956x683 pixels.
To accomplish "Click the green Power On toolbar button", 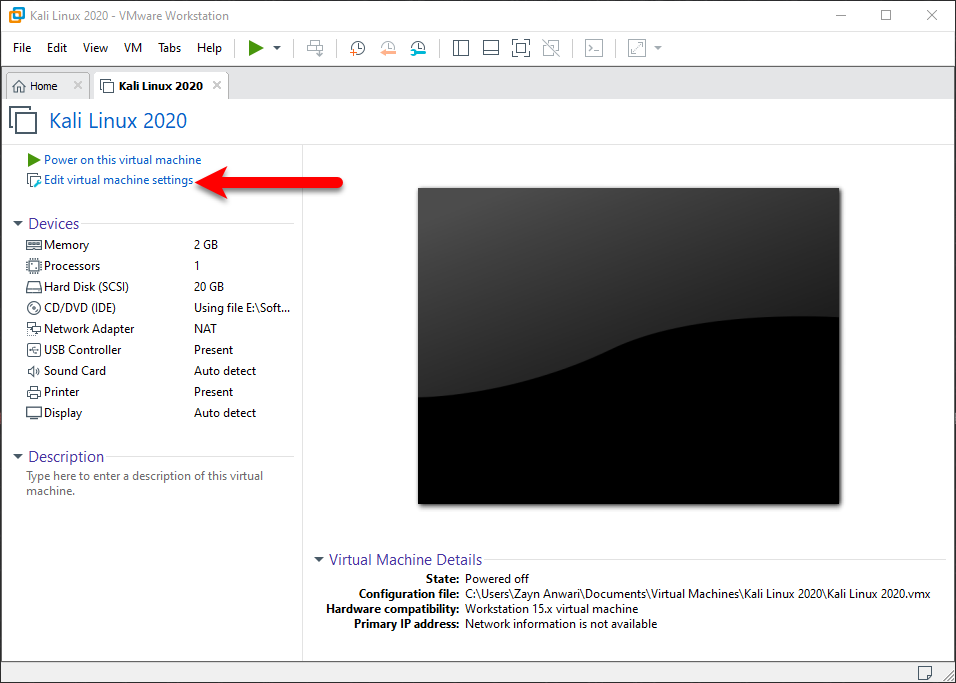I will tap(256, 48).
